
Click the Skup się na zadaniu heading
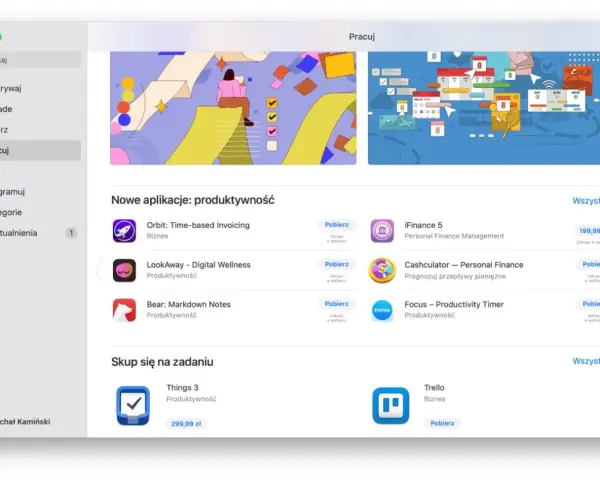click(162, 362)
